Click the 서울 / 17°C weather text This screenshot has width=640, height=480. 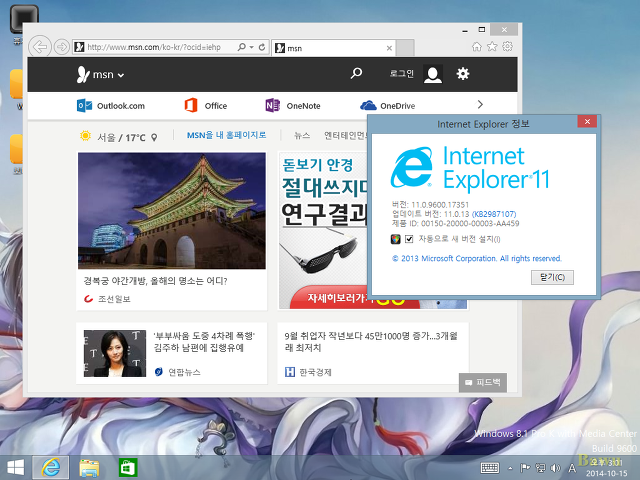121,138
